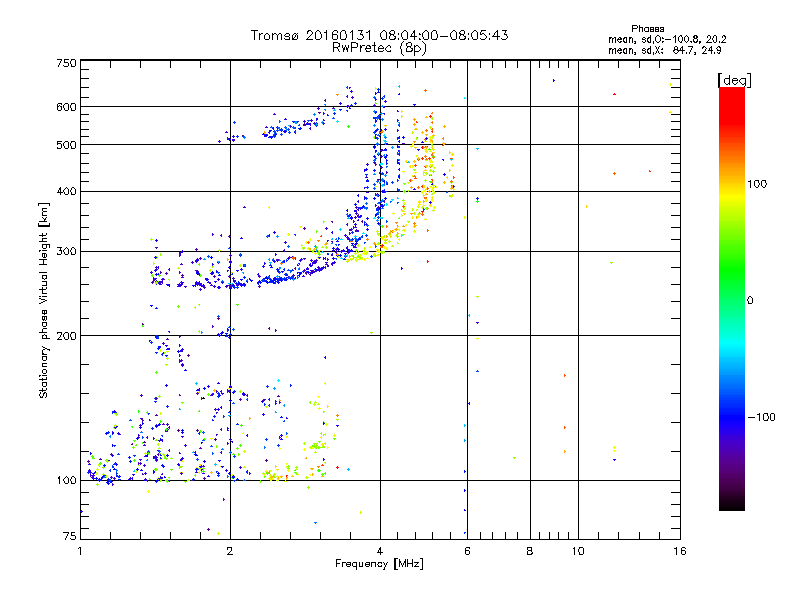Screen dimensions: 800x600
Task: Click the 'Phases' header label
Action: tap(647, 29)
